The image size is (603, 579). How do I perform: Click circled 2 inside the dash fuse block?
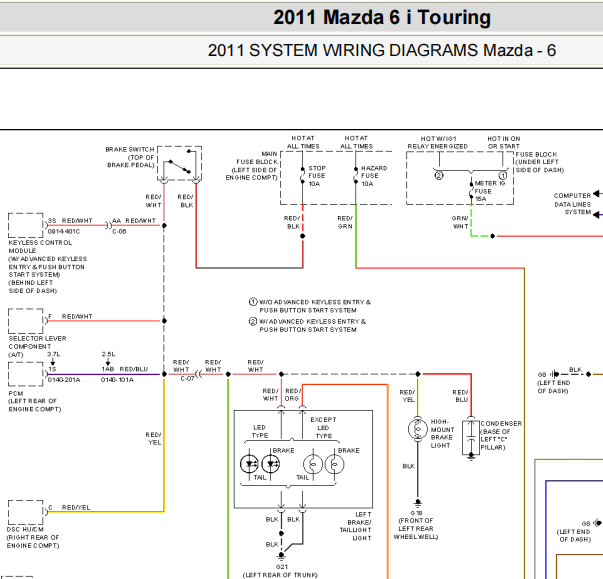coord(439,176)
